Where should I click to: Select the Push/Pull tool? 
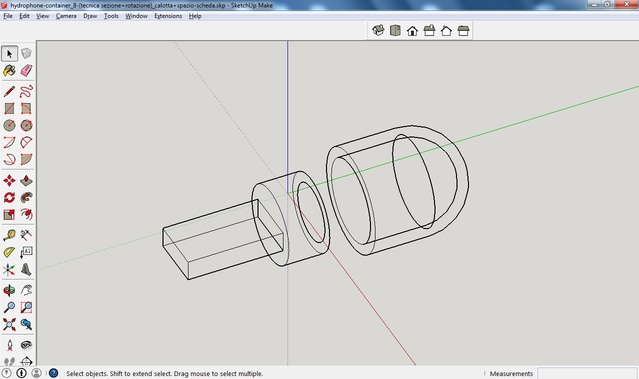click(26, 180)
